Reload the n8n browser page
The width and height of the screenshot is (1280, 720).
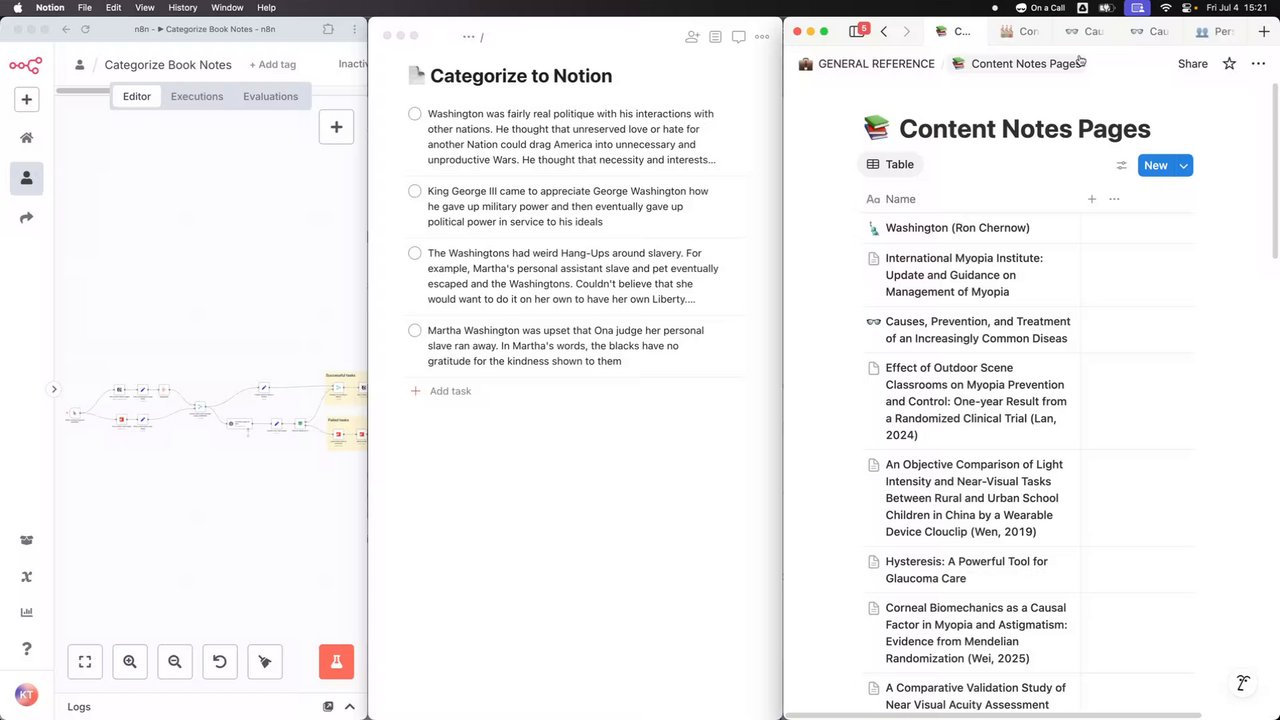coord(85,30)
